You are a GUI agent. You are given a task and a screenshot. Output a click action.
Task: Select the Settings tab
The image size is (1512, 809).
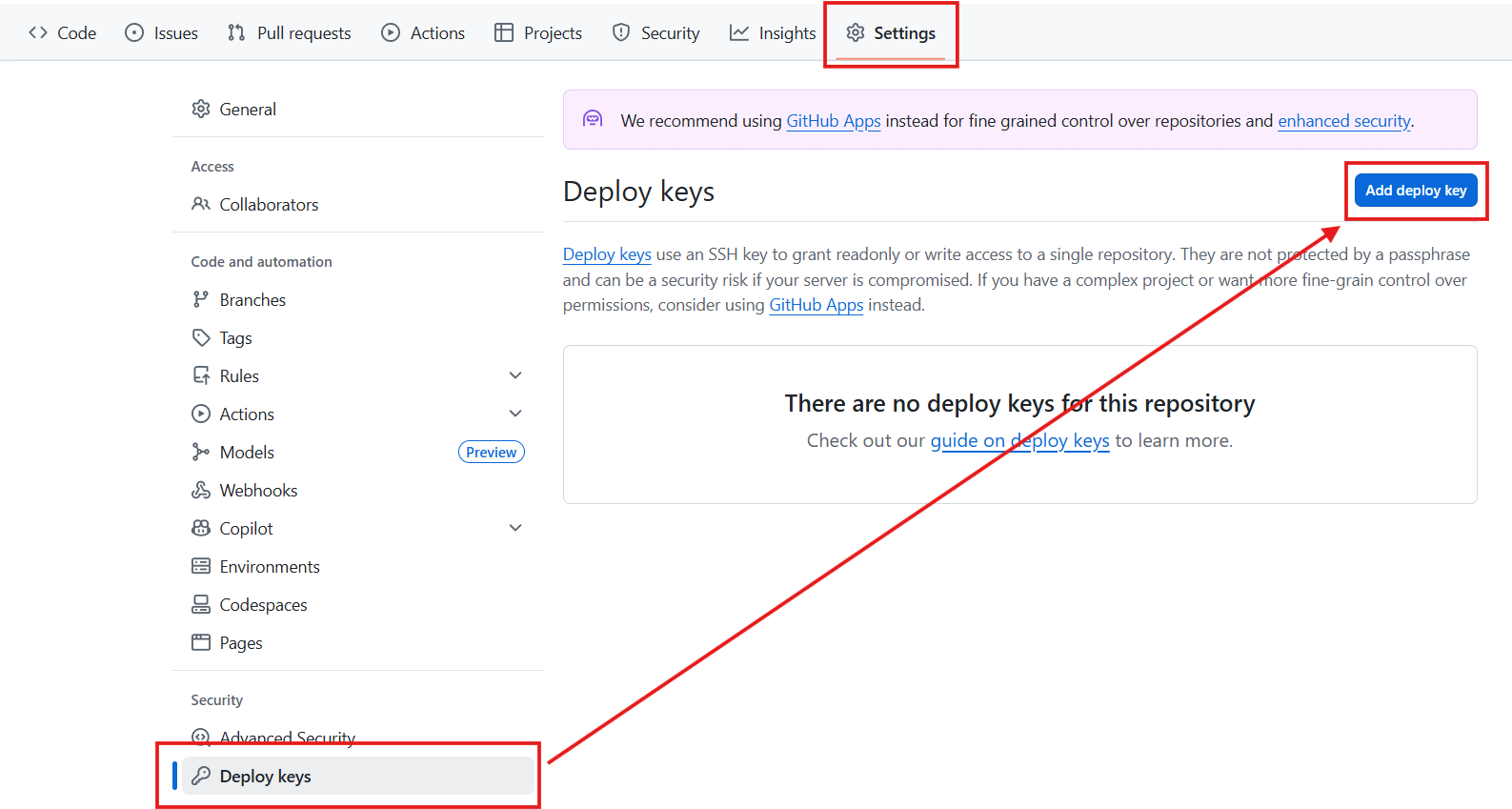[x=891, y=32]
